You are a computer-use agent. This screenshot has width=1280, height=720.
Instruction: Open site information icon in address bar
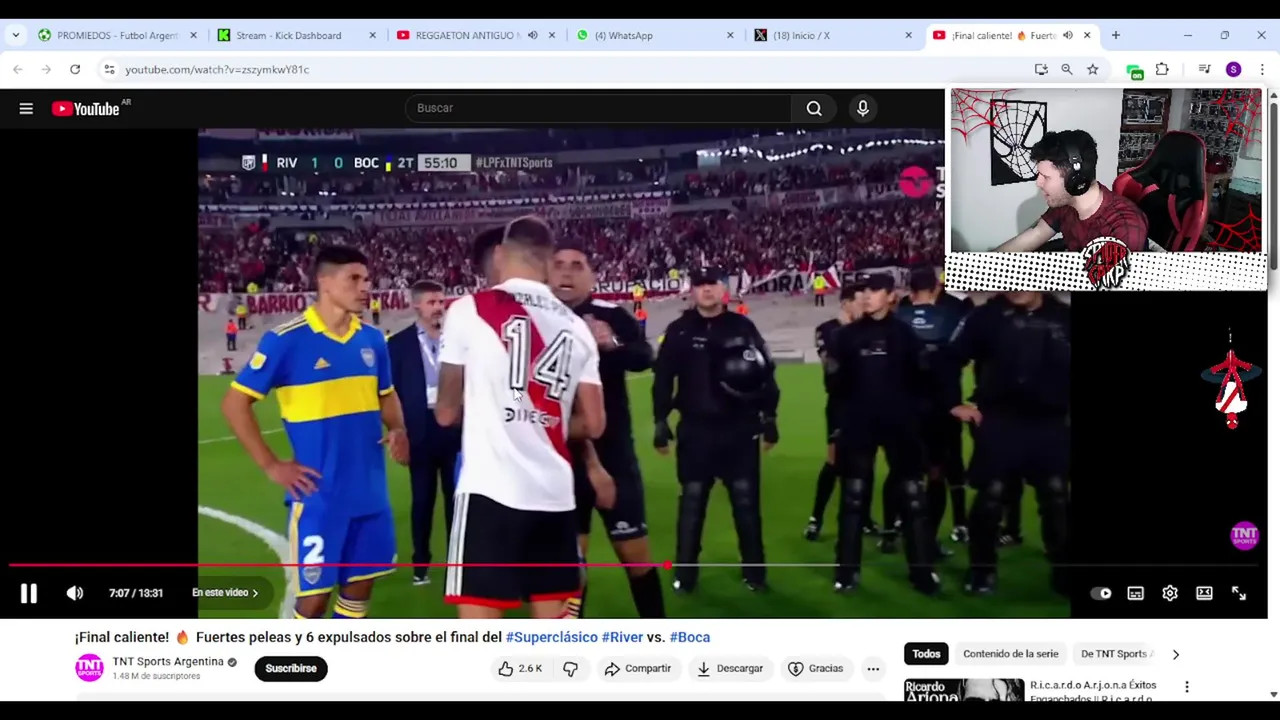click(109, 69)
